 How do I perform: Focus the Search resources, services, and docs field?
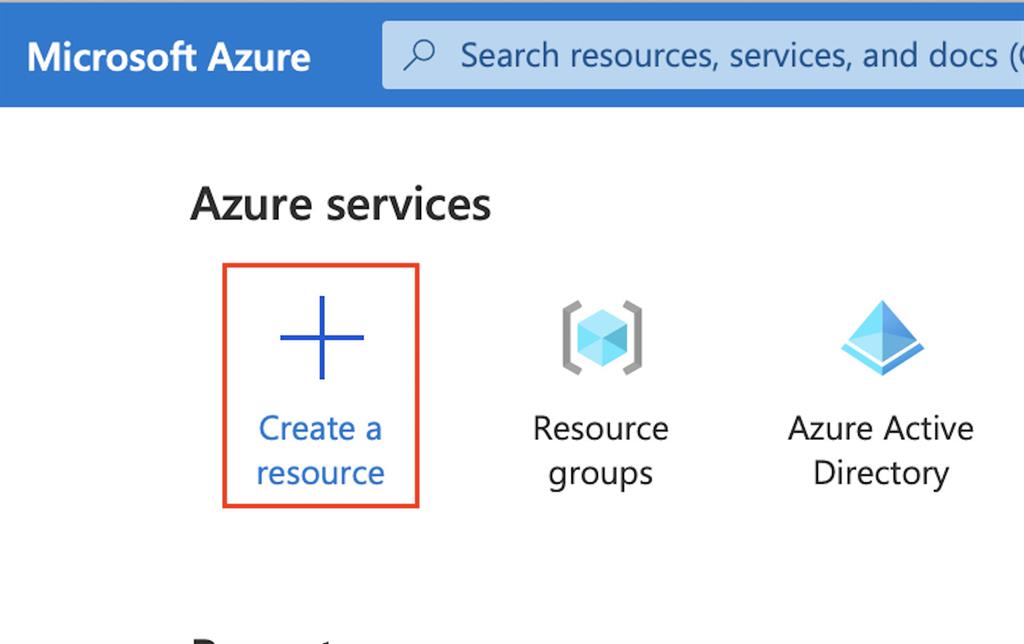[x=703, y=56]
